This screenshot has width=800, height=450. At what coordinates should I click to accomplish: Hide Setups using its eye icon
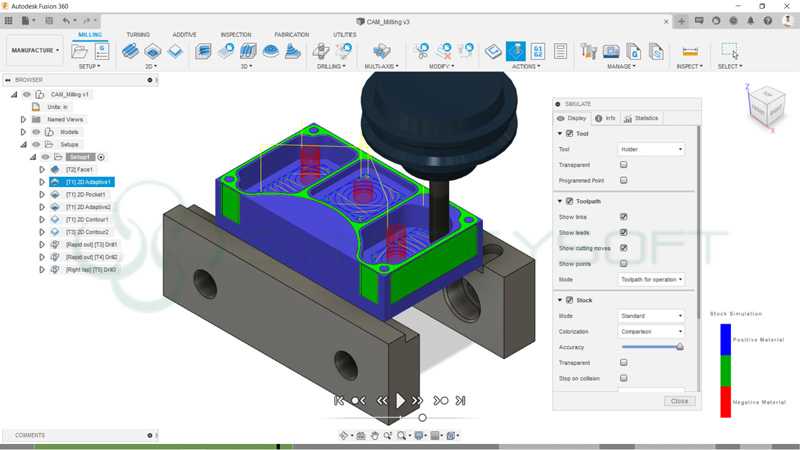[x=36, y=144]
